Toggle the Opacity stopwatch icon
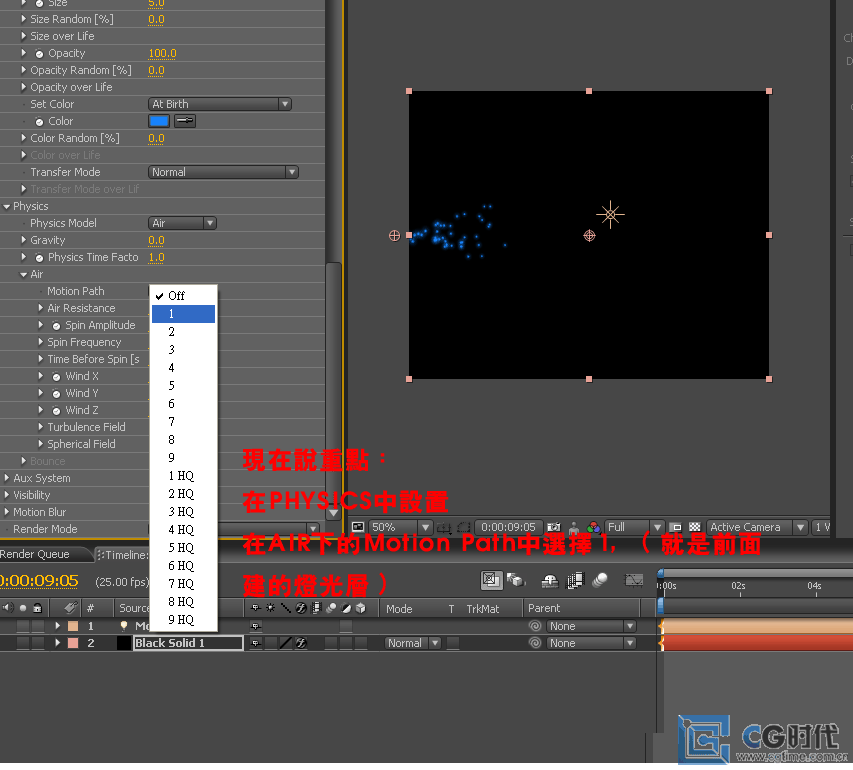The width and height of the screenshot is (853, 770). [40, 54]
